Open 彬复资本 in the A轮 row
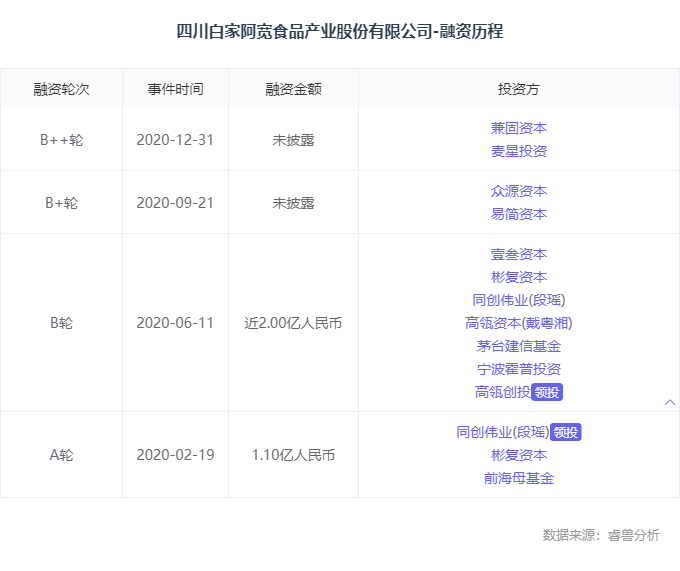The height and width of the screenshot is (571, 680). 518,455
